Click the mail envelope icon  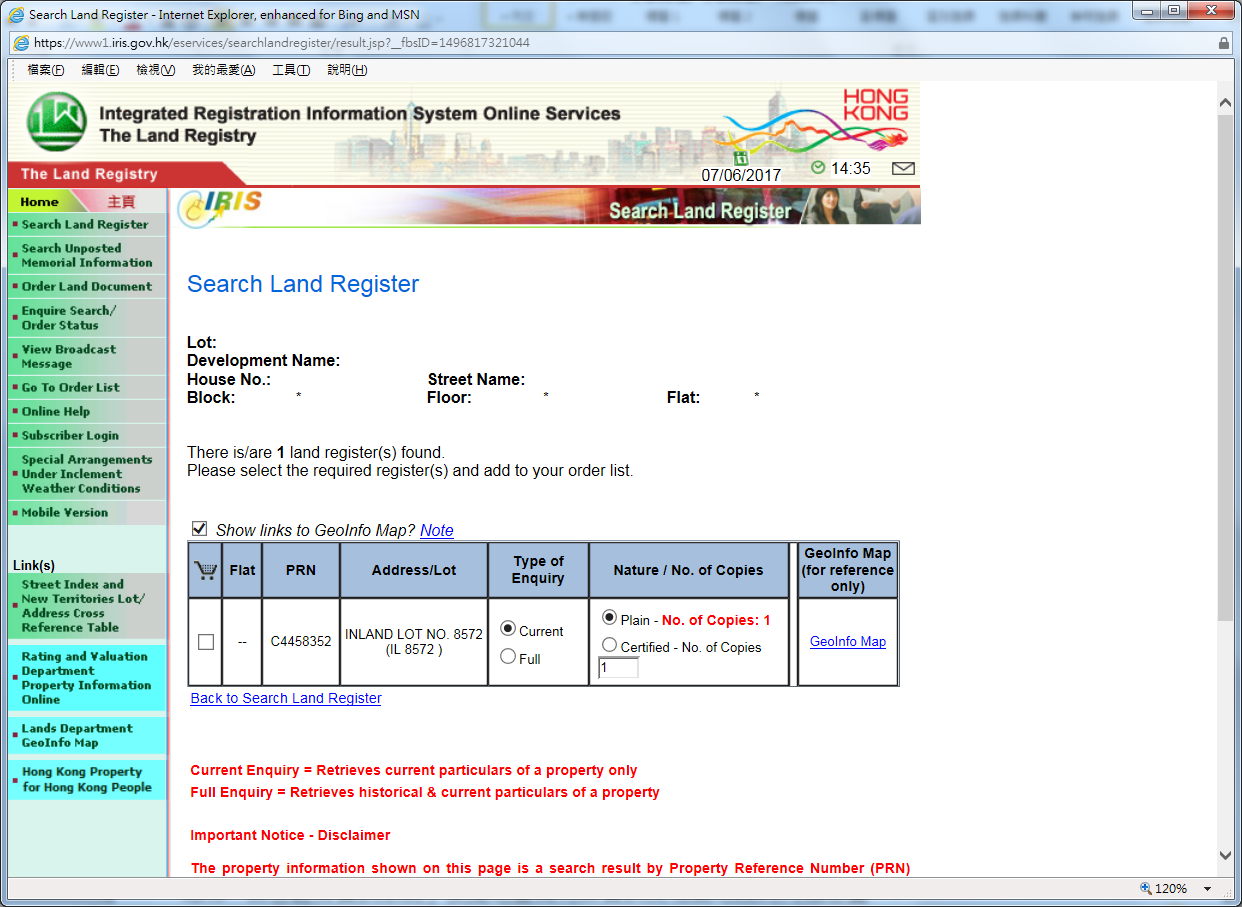903,168
